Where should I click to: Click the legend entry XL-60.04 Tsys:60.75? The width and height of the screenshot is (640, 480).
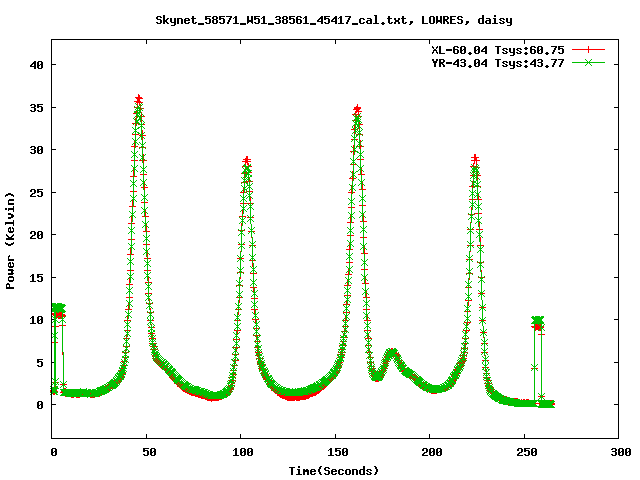coord(498,50)
